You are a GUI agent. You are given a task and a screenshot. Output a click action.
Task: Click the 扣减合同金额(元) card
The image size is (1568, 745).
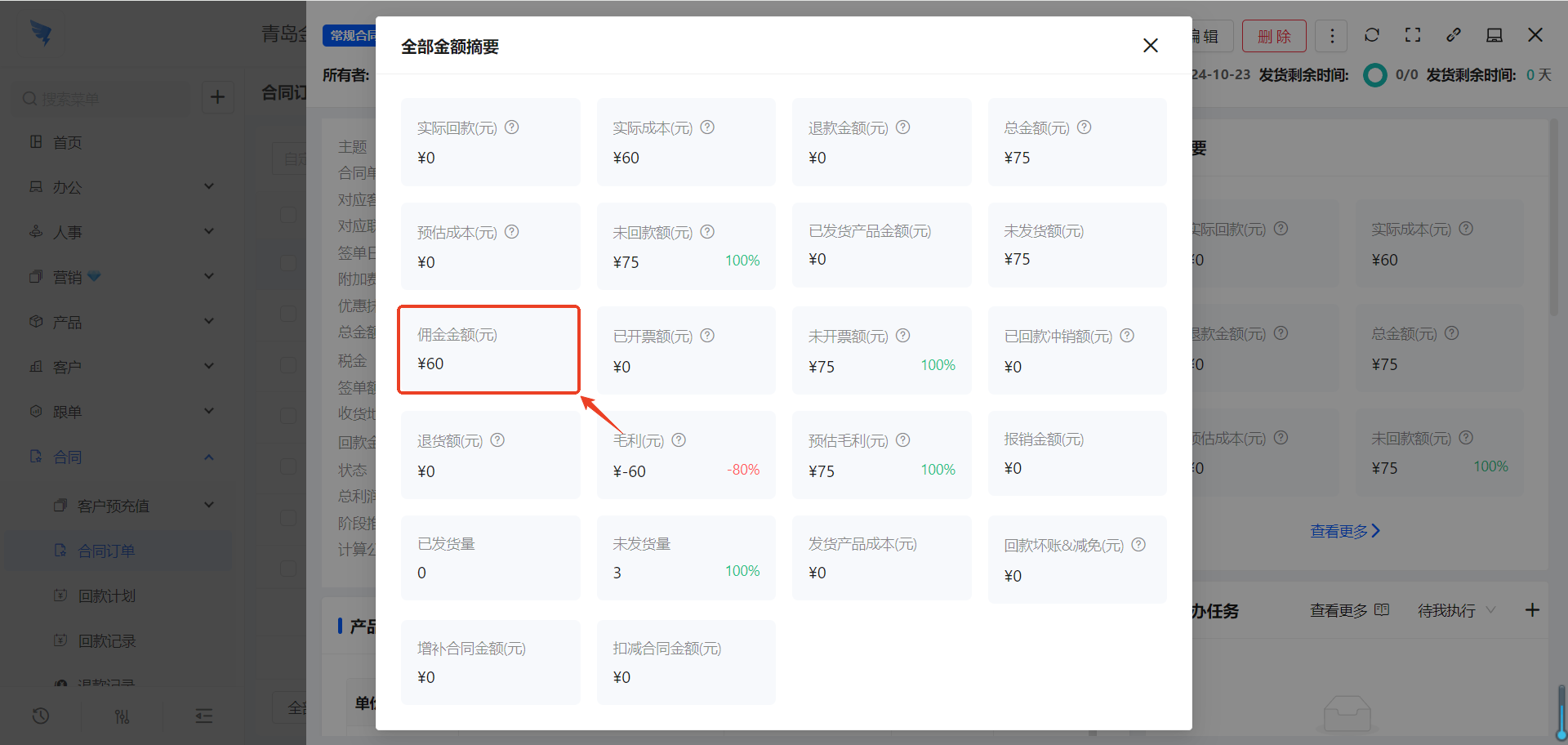click(686, 662)
